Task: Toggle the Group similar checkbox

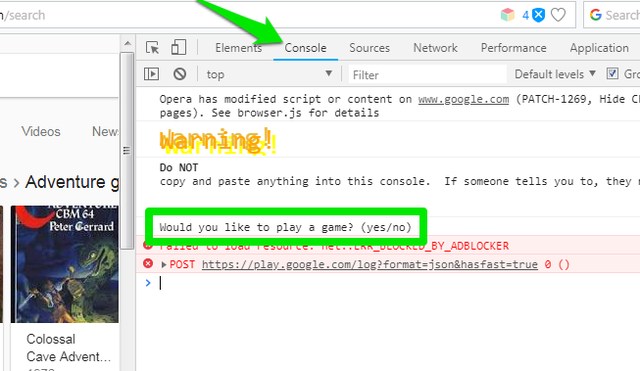Action: [x=612, y=74]
